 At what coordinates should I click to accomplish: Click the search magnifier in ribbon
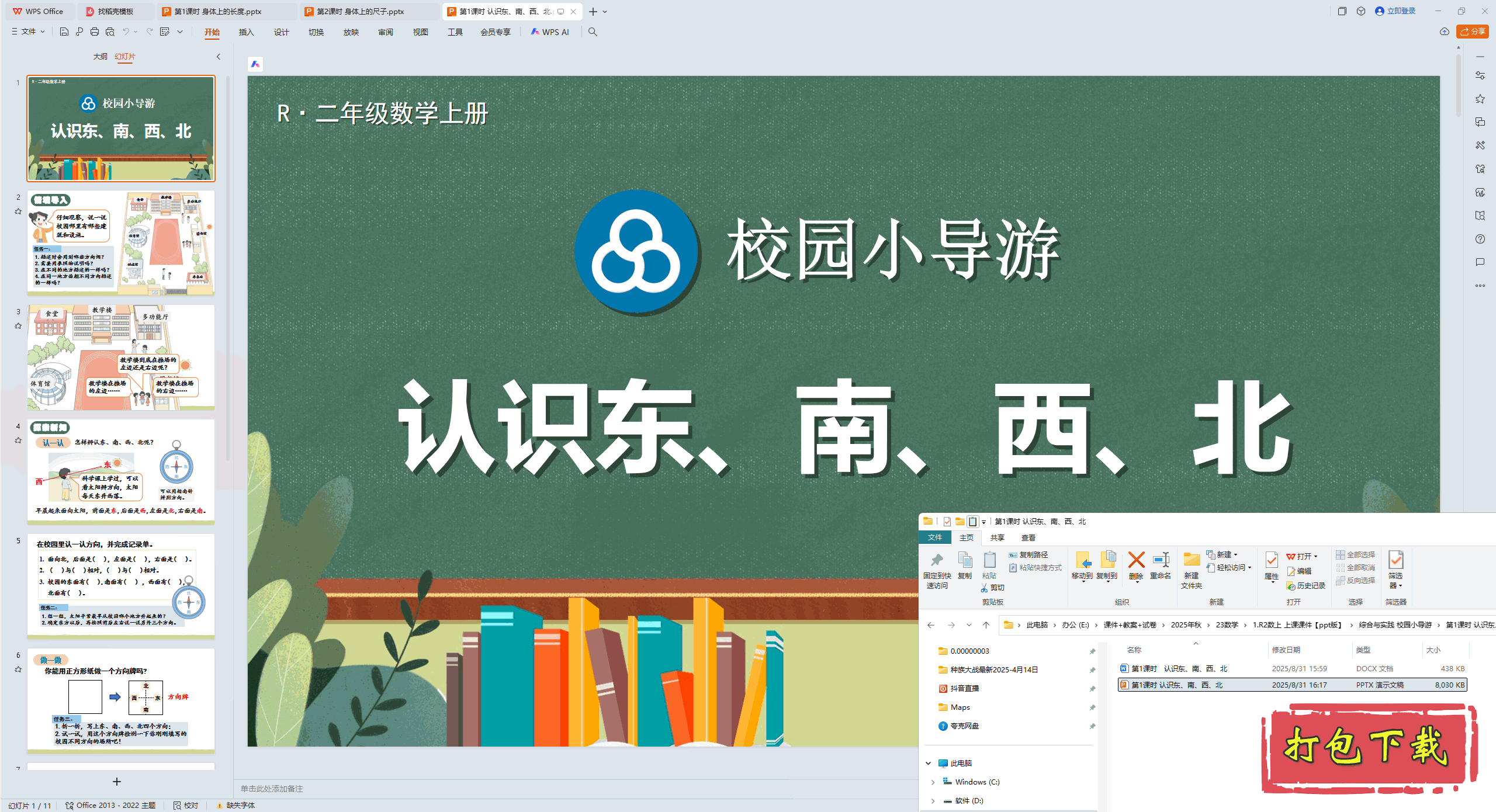click(x=593, y=32)
